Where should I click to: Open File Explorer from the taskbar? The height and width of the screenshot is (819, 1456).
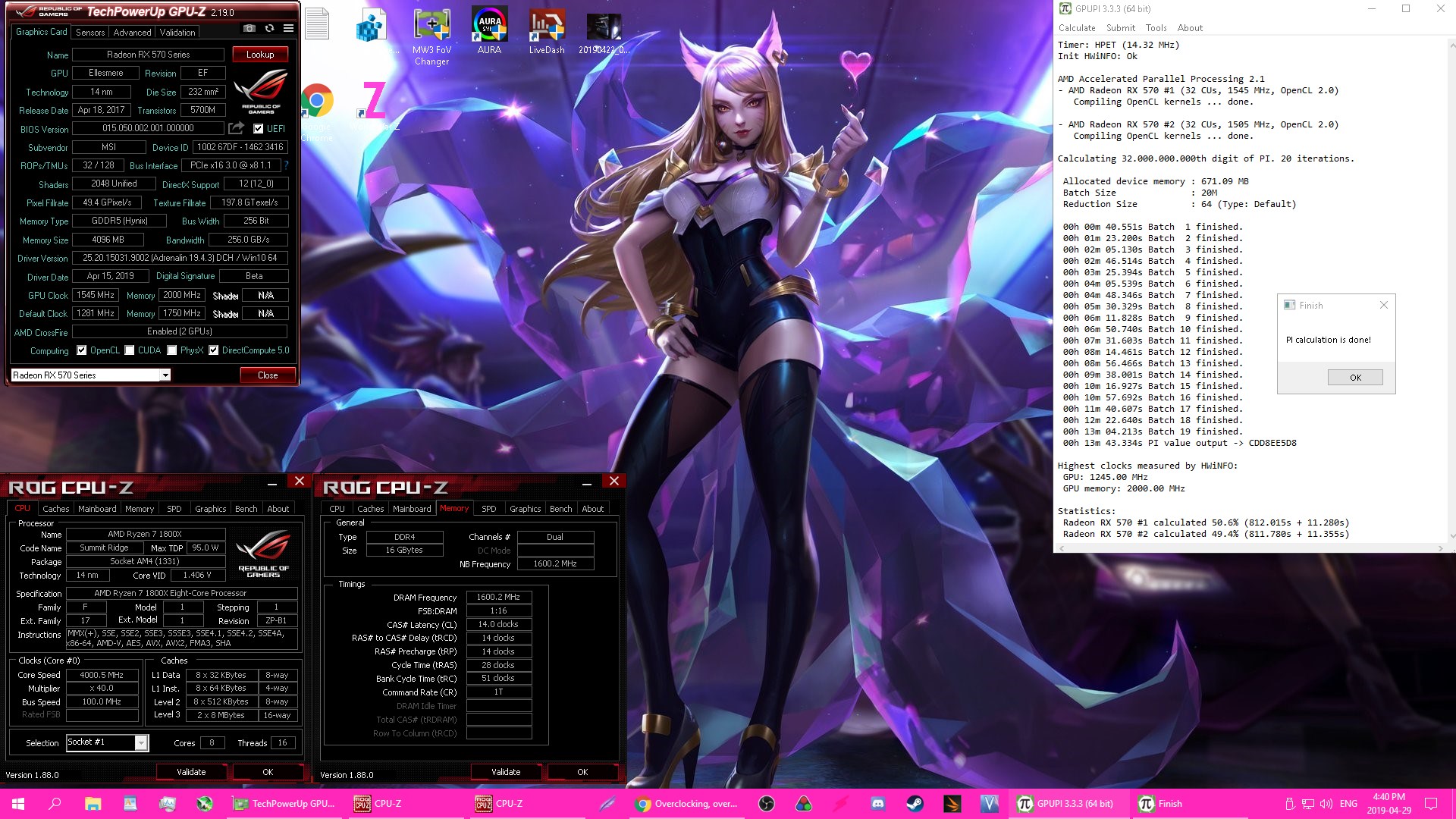pyautogui.click(x=93, y=804)
